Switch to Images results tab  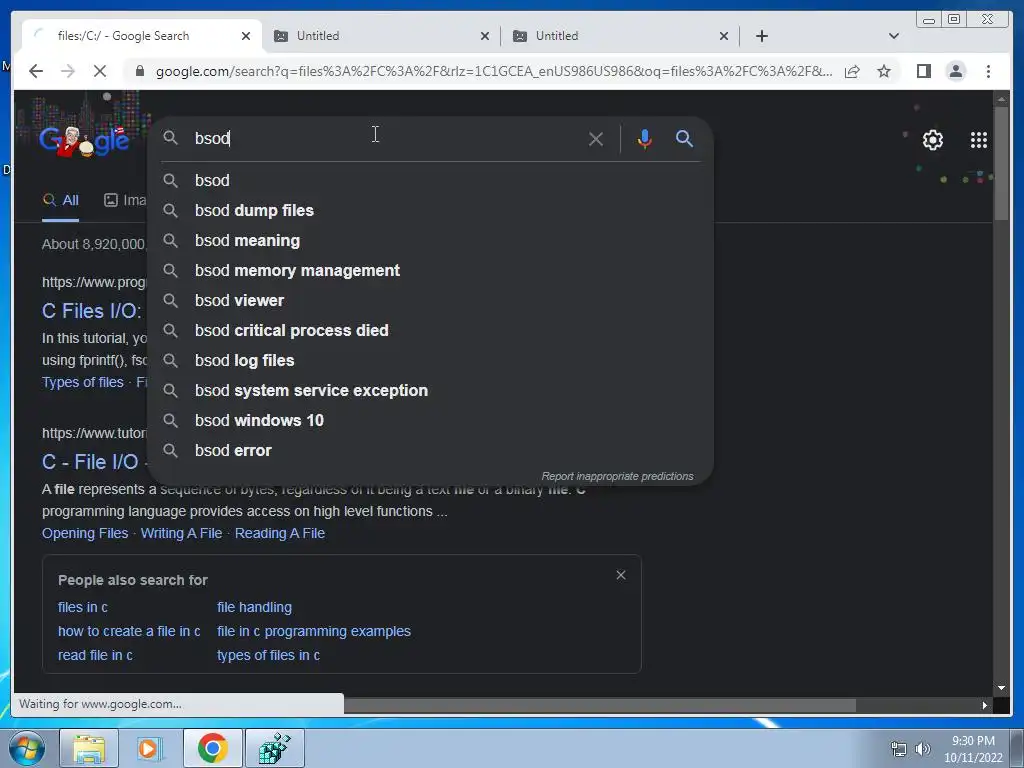(125, 200)
